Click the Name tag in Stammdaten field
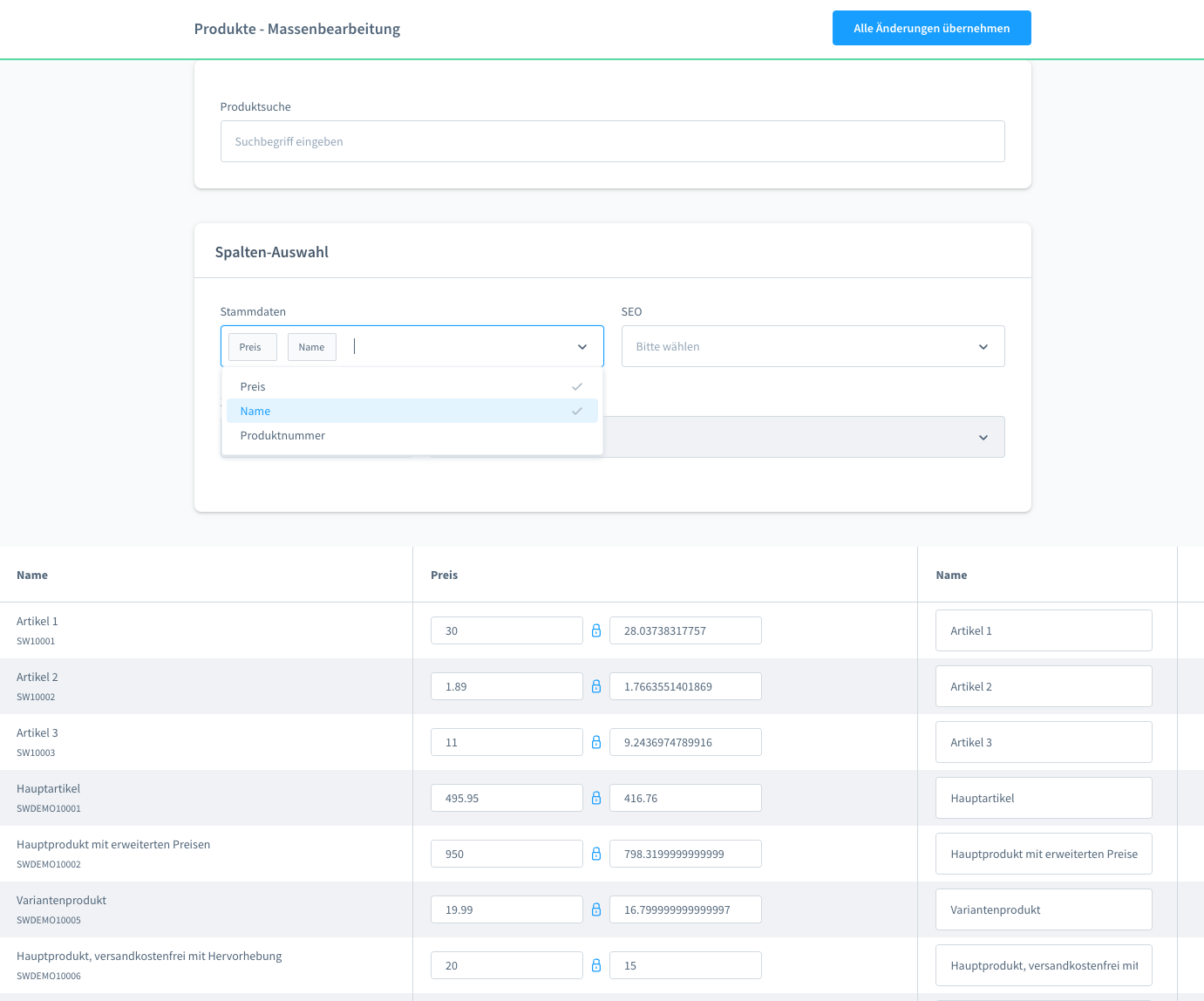Viewport: 1204px width, 1001px height. (x=311, y=347)
